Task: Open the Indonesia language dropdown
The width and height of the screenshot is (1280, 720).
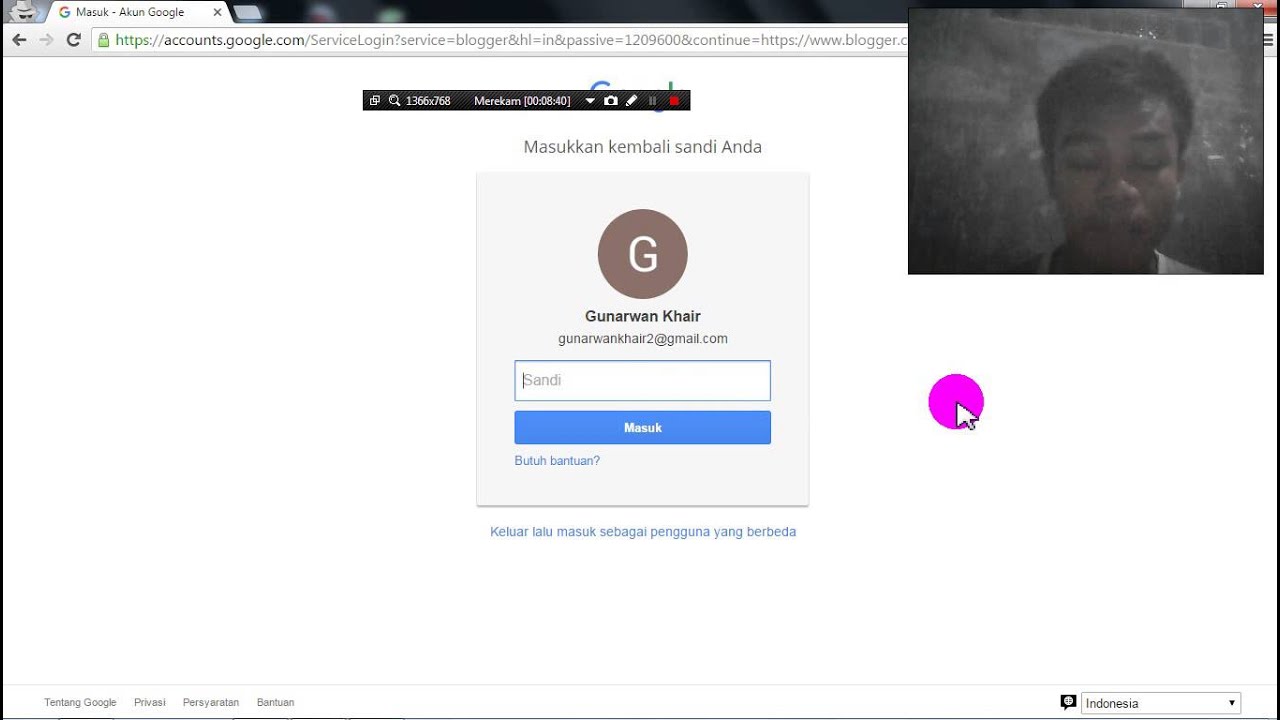Action: pos(1162,703)
